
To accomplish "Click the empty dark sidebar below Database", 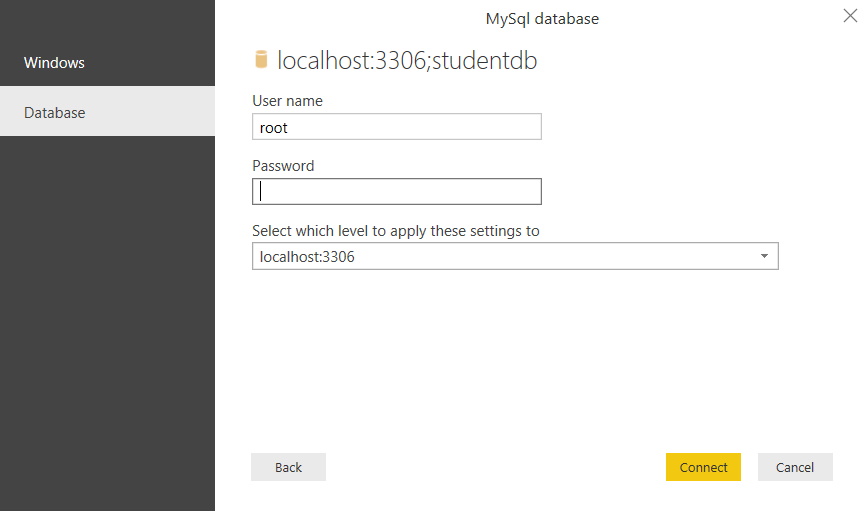I will pos(107,320).
